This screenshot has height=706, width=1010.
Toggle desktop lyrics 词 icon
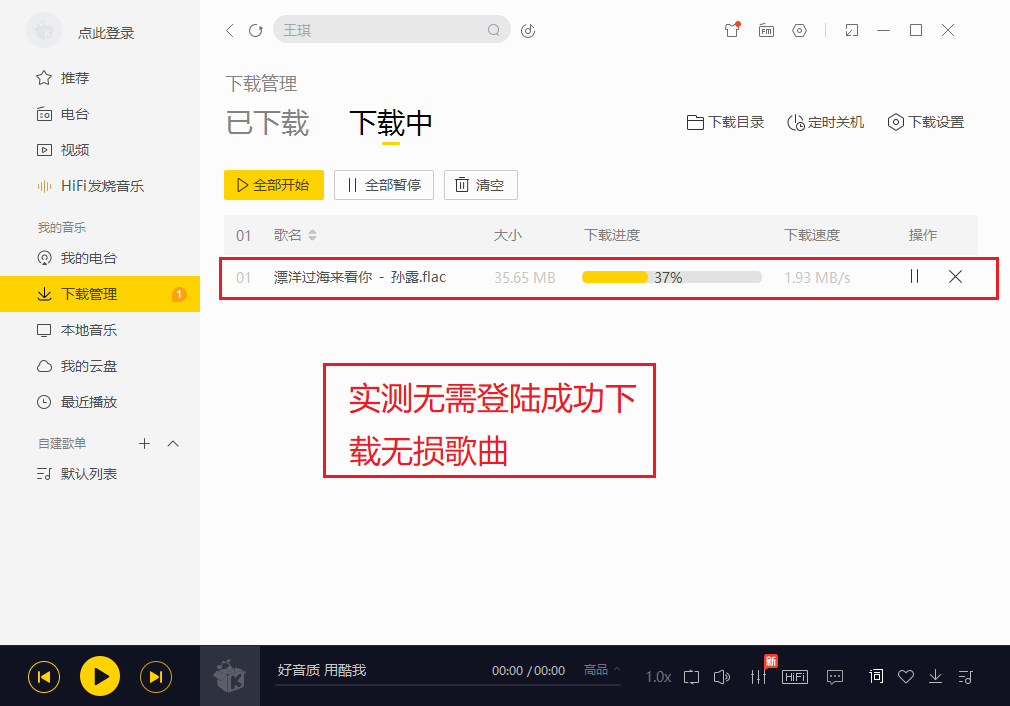pos(876,676)
